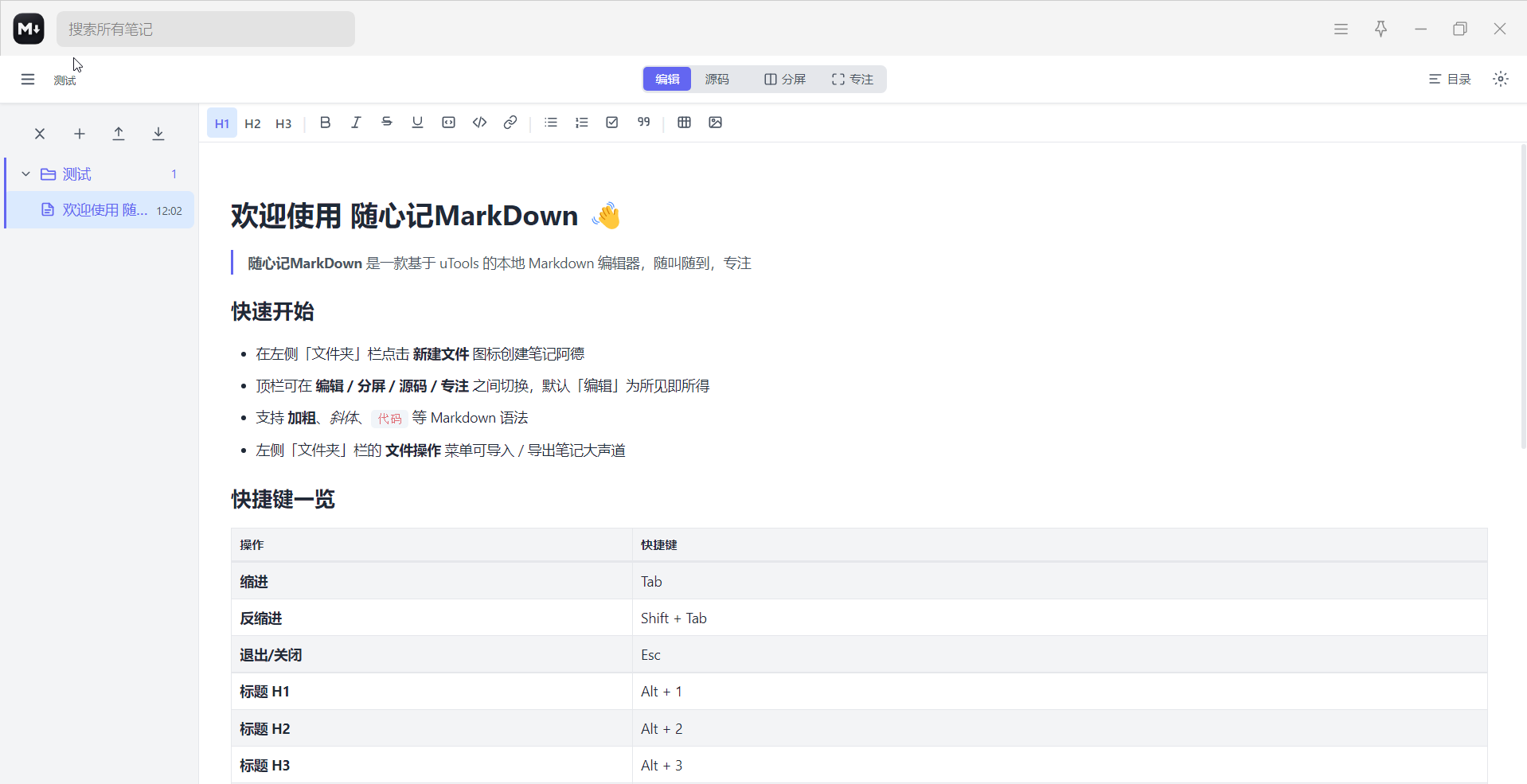Click the bullet starting 在左侧「文件夹」栏点击
This screenshot has height=784, width=1527.
pos(420,354)
